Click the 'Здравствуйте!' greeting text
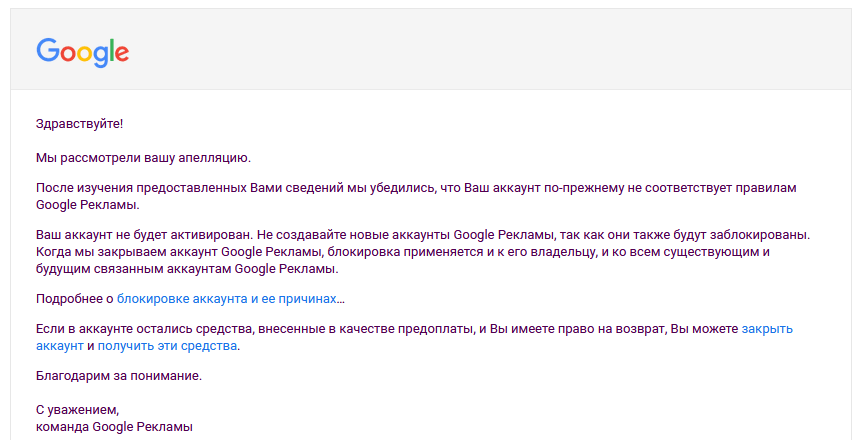The width and height of the screenshot is (863, 440). [79, 124]
